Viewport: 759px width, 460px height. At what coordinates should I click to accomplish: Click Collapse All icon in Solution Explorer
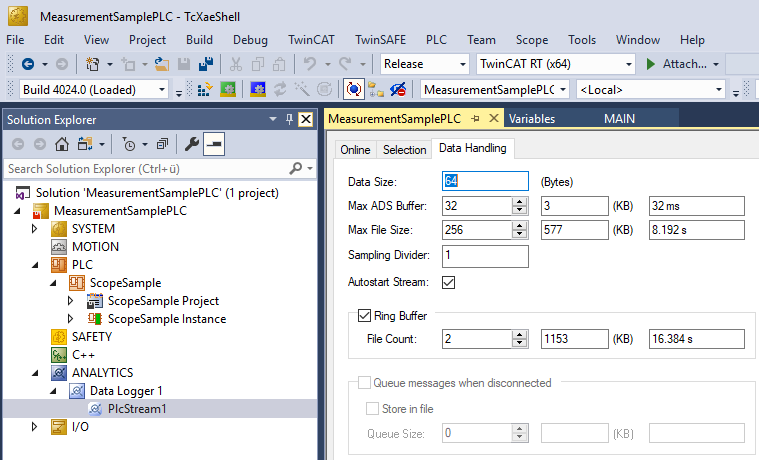162,144
